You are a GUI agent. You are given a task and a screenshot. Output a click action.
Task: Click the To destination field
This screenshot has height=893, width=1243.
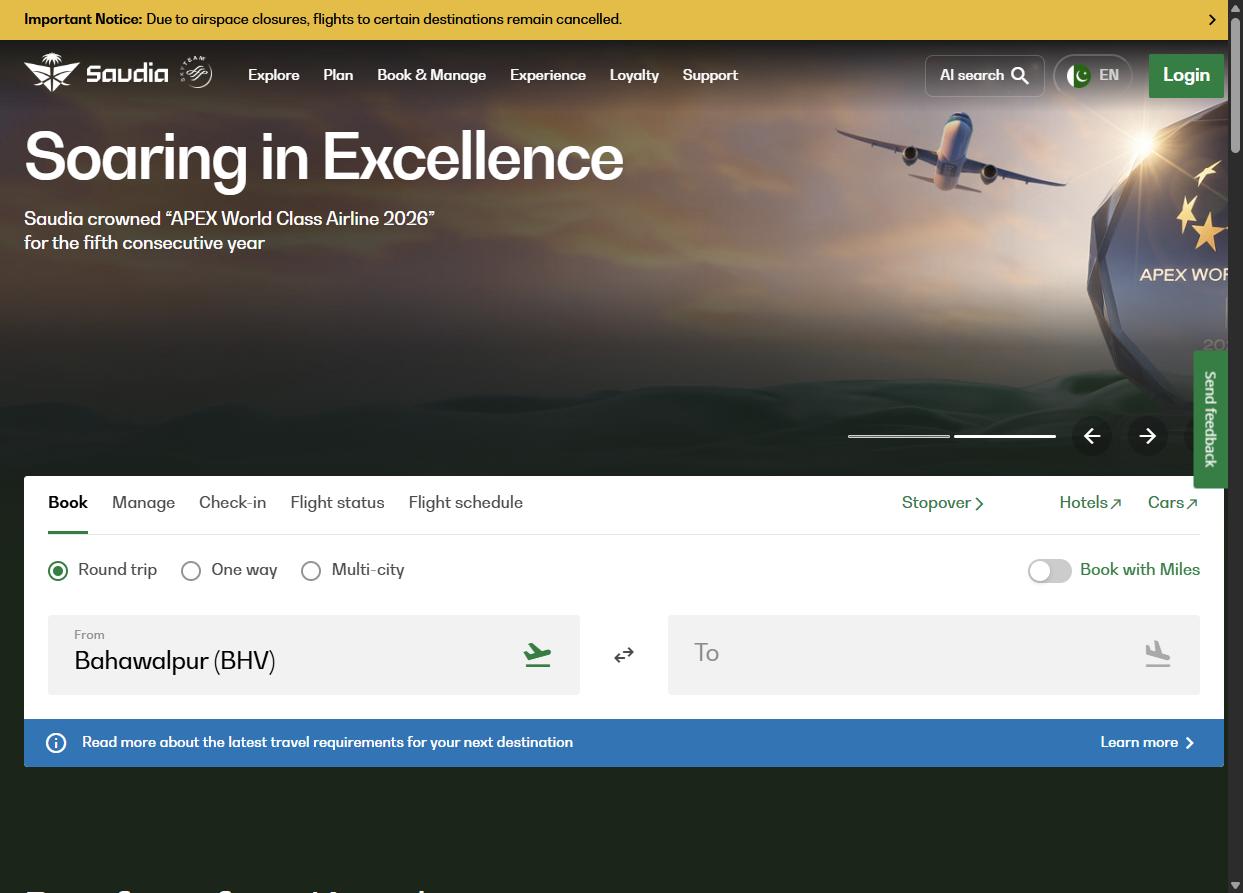pyautogui.click(x=934, y=655)
